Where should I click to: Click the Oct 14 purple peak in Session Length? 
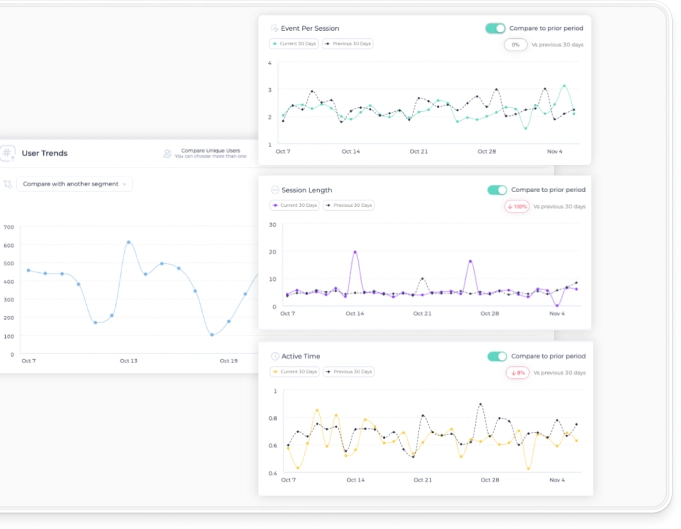(x=355, y=253)
